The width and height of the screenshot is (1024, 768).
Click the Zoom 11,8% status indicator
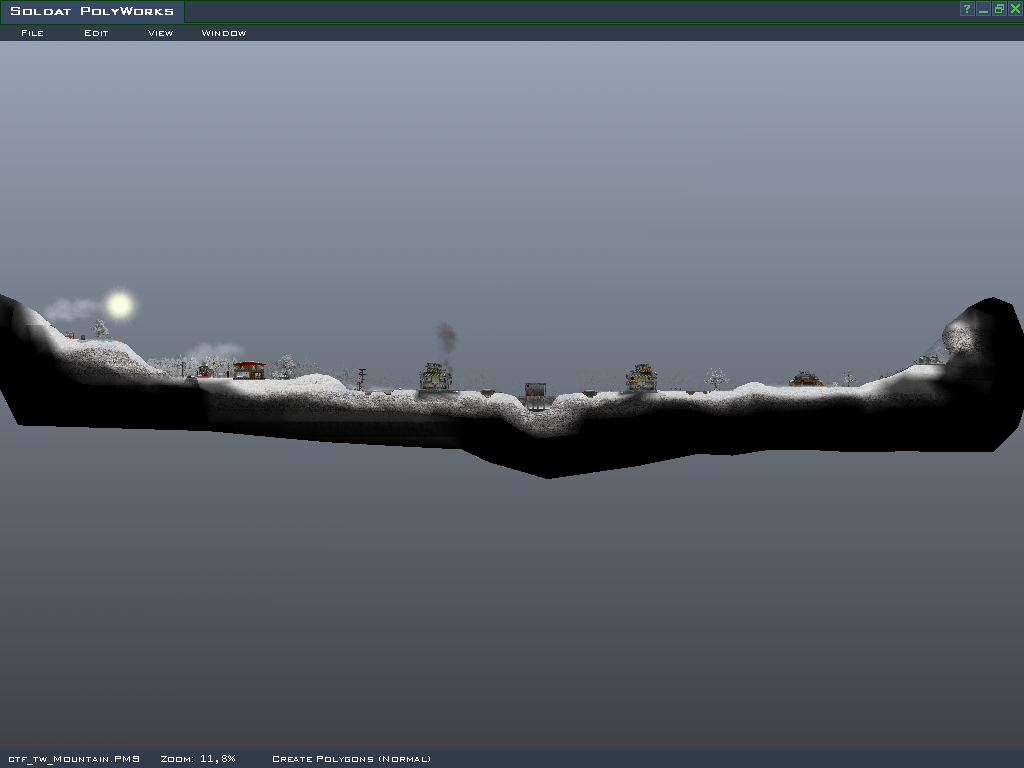tap(198, 759)
